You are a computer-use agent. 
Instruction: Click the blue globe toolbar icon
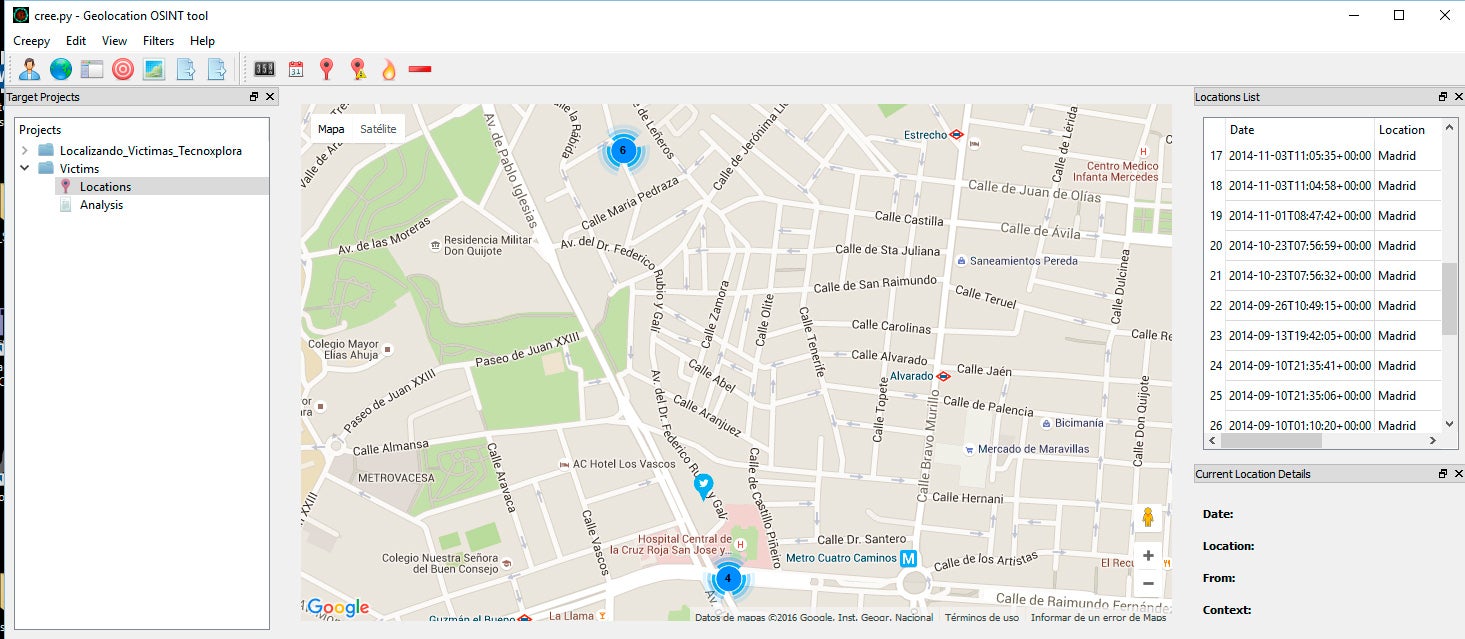pos(61,69)
